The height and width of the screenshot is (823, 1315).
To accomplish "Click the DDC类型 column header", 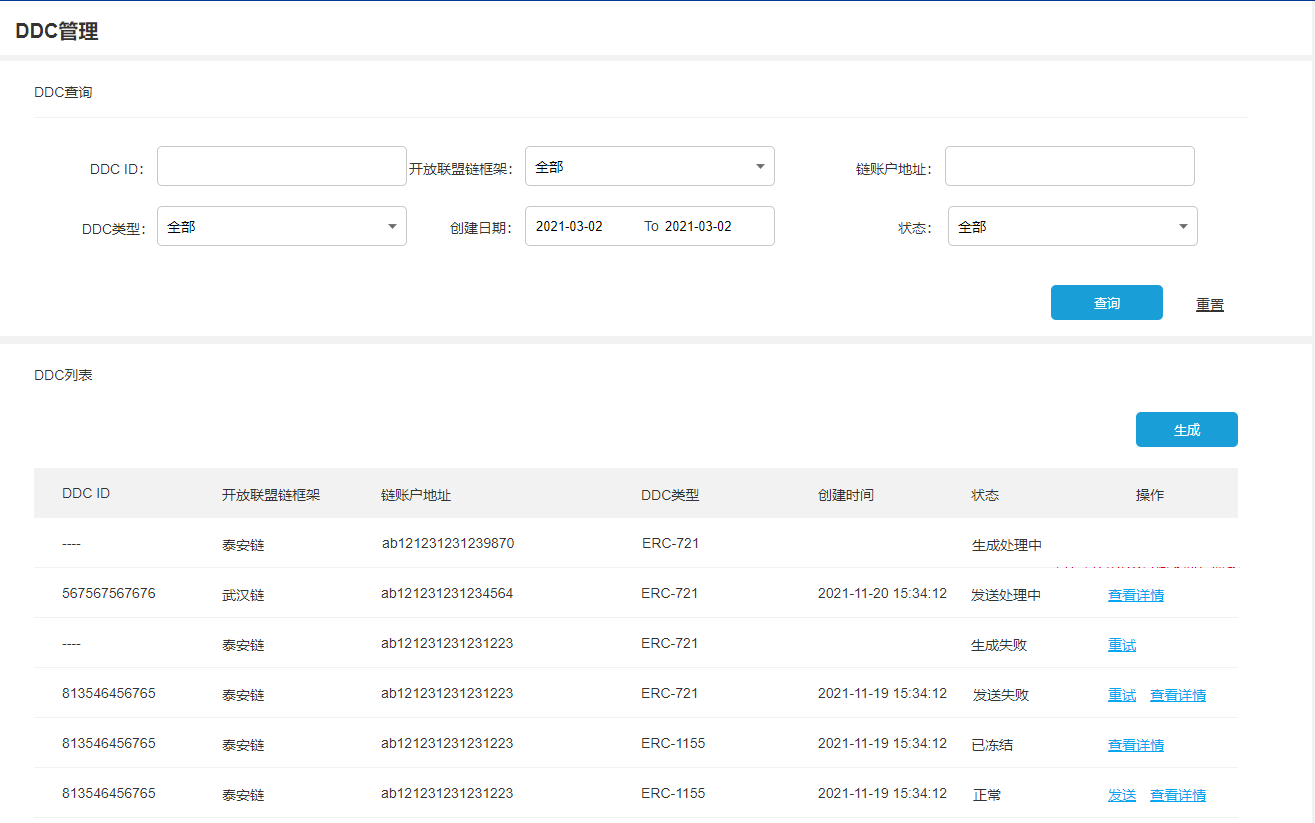I will (670, 495).
